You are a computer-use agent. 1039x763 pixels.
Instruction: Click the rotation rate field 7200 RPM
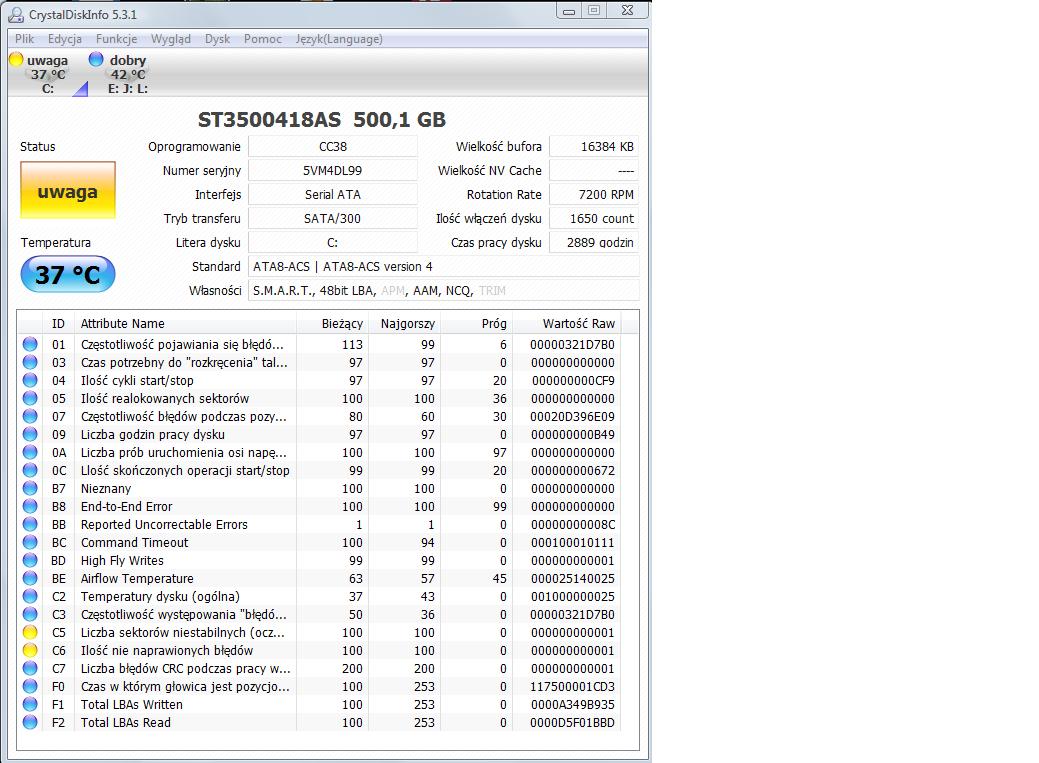(x=594, y=194)
